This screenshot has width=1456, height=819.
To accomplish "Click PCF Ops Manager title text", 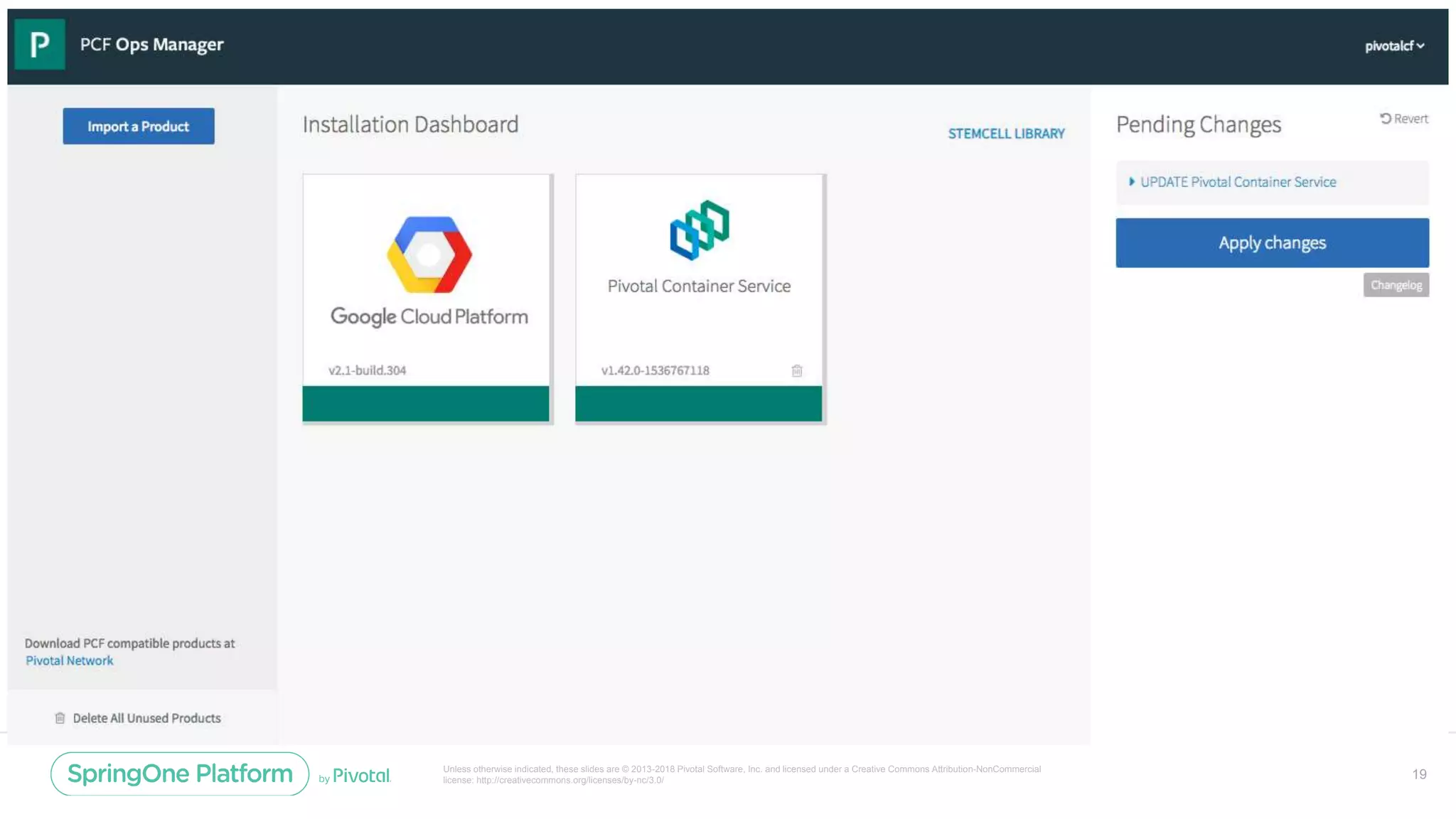I will point(151,44).
